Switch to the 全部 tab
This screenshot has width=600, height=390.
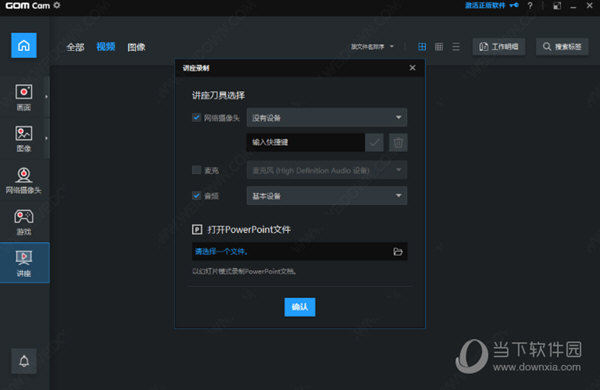[75, 47]
